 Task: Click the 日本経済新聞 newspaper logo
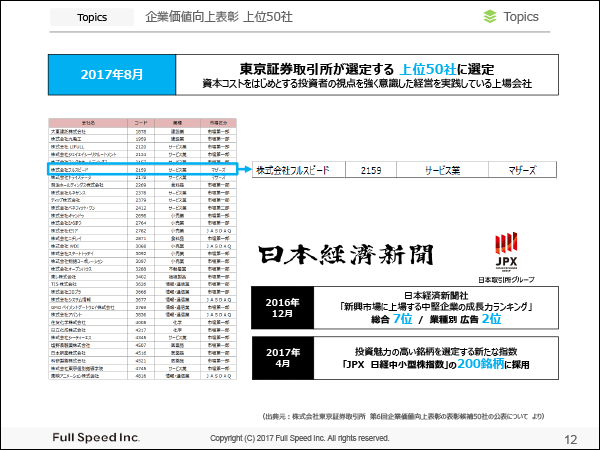(346, 254)
